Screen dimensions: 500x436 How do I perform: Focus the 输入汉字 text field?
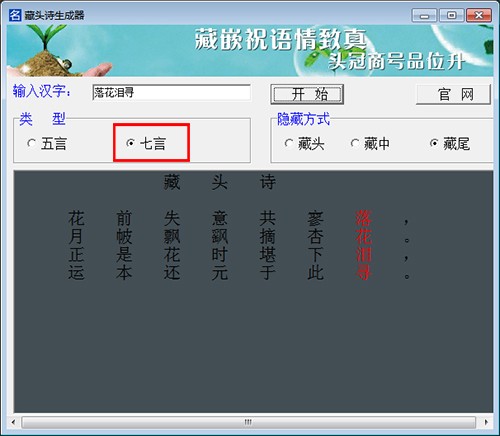click(171, 92)
